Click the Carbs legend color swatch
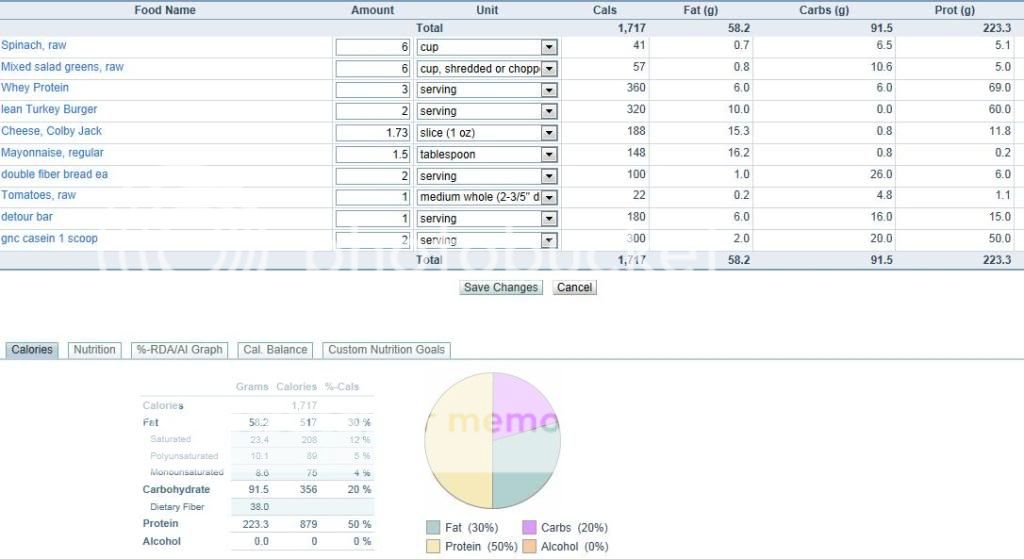1024x559 pixels. click(x=529, y=528)
